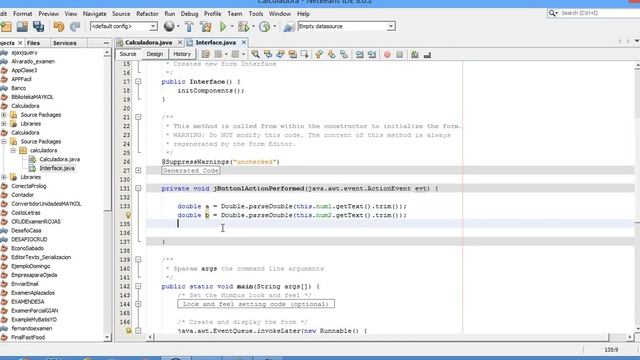640x360 pixels.
Task: Jump to Next Bookmark icon
Action: (x=331, y=54)
